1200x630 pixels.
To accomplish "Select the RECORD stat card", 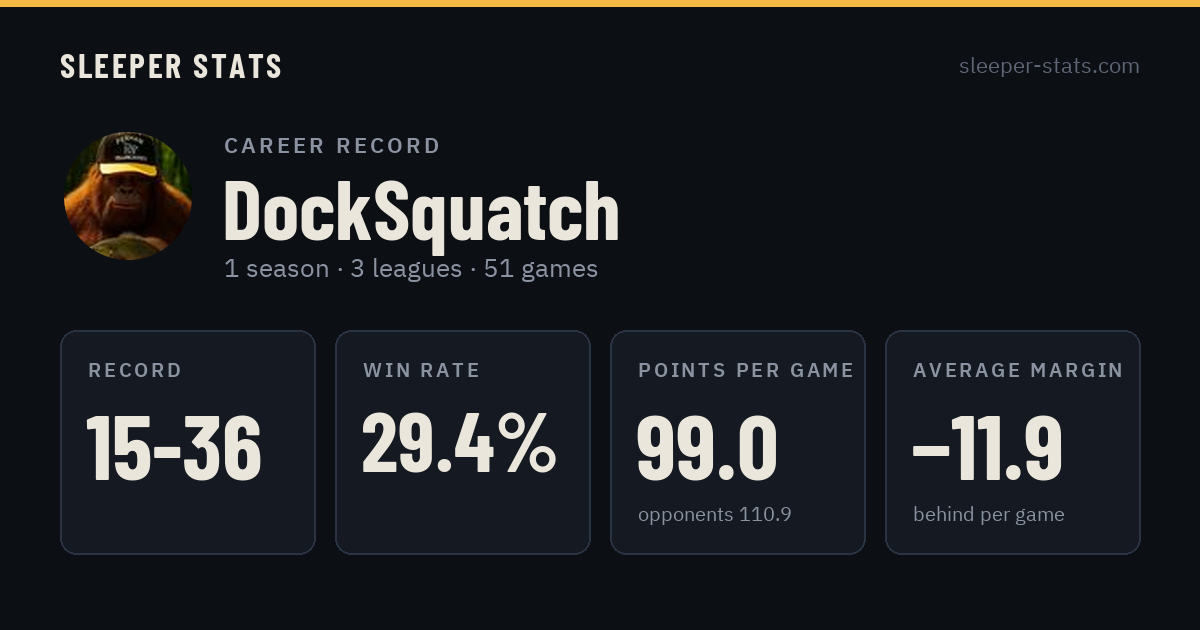I will pyautogui.click(x=188, y=442).
